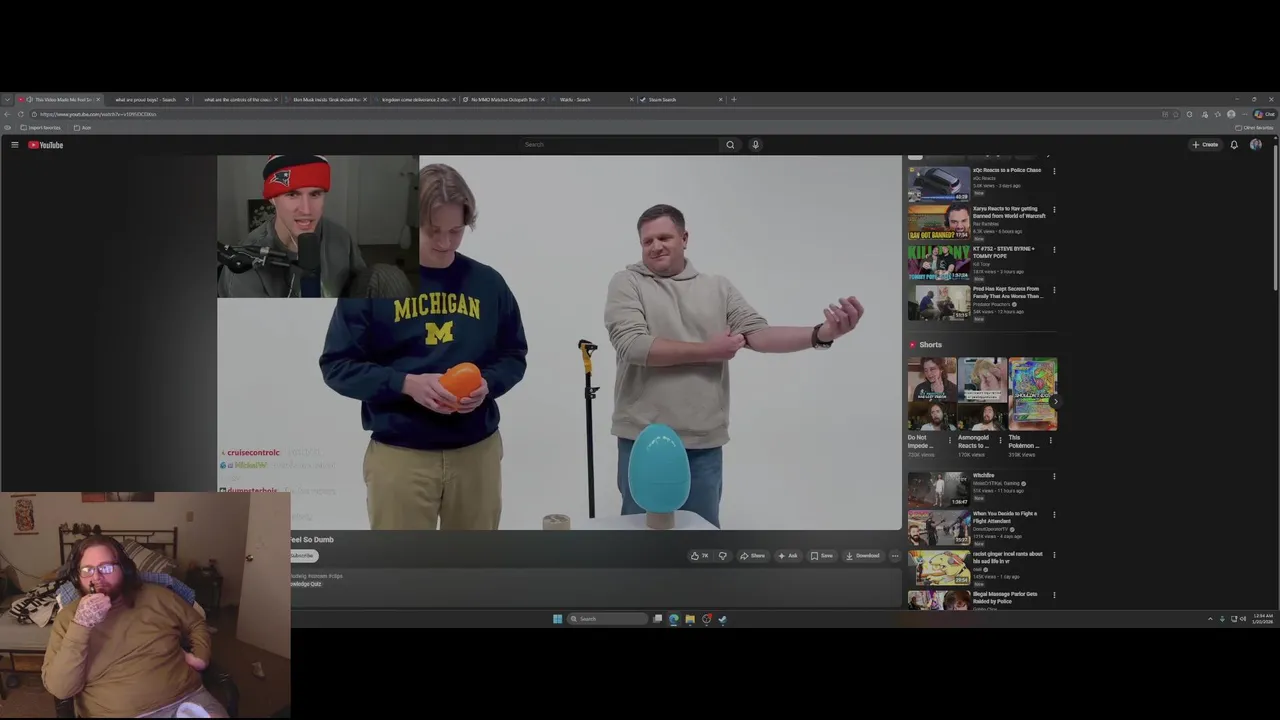Click 'Illegal Massage Parlor Gets Raided' title

[1005, 597]
